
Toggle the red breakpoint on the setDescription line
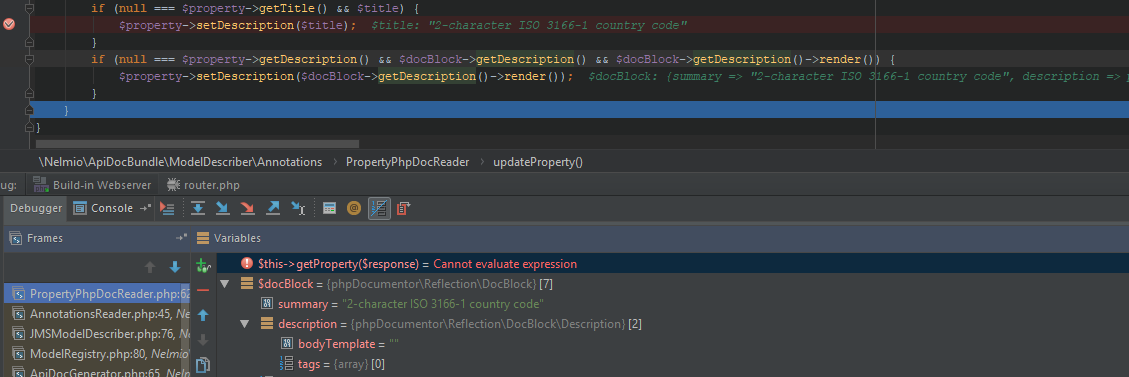point(9,25)
